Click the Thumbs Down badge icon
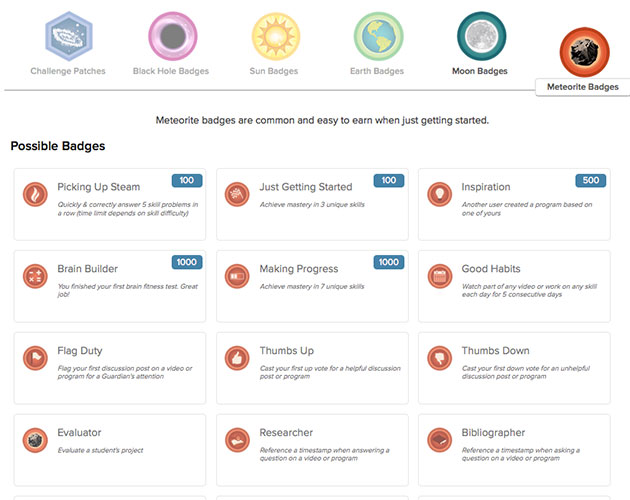 (x=439, y=357)
